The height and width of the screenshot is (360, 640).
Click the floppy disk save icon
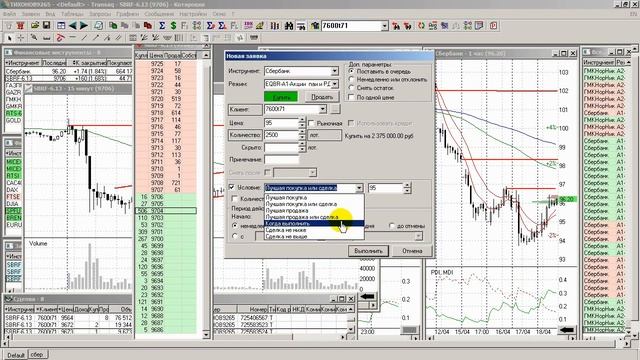47,25
